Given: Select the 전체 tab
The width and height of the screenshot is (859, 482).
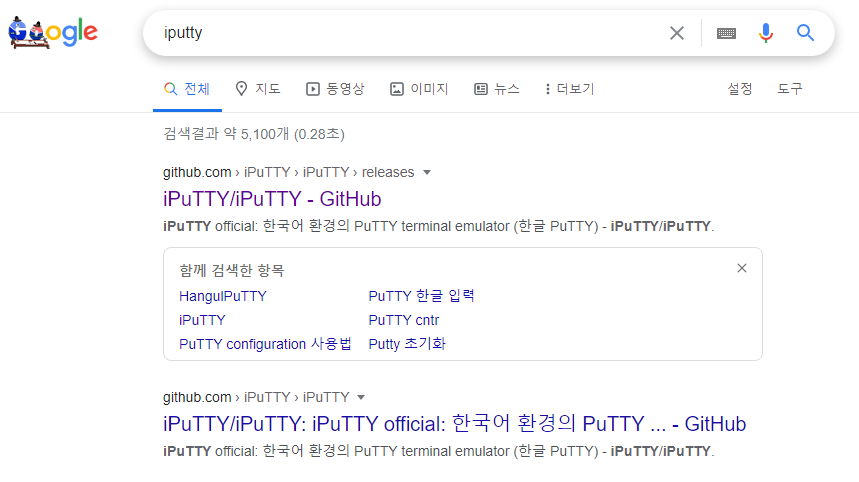Looking at the screenshot, I should (x=187, y=89).
